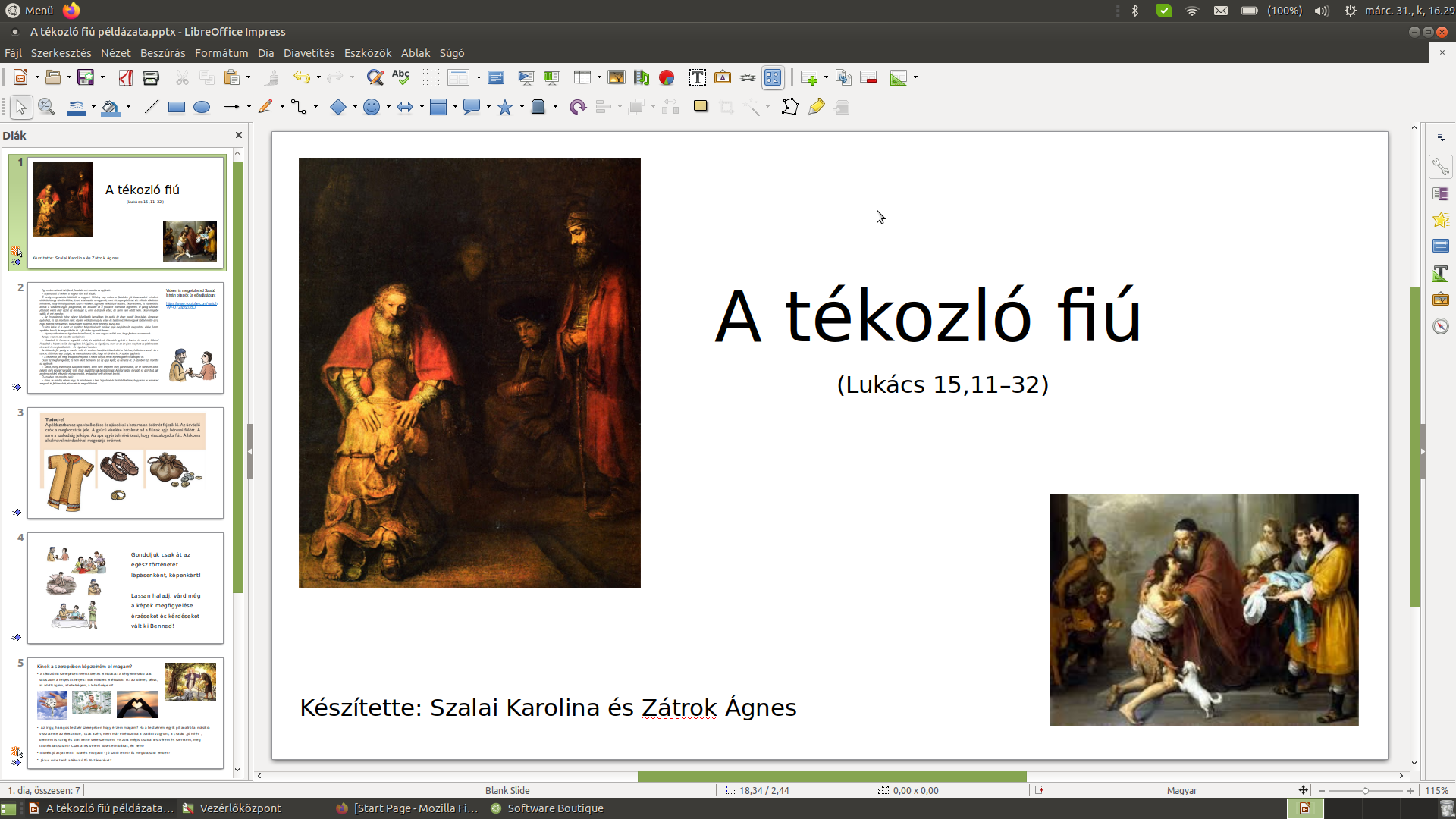Select the Zoom & Pan tool

tap(46, 107)
